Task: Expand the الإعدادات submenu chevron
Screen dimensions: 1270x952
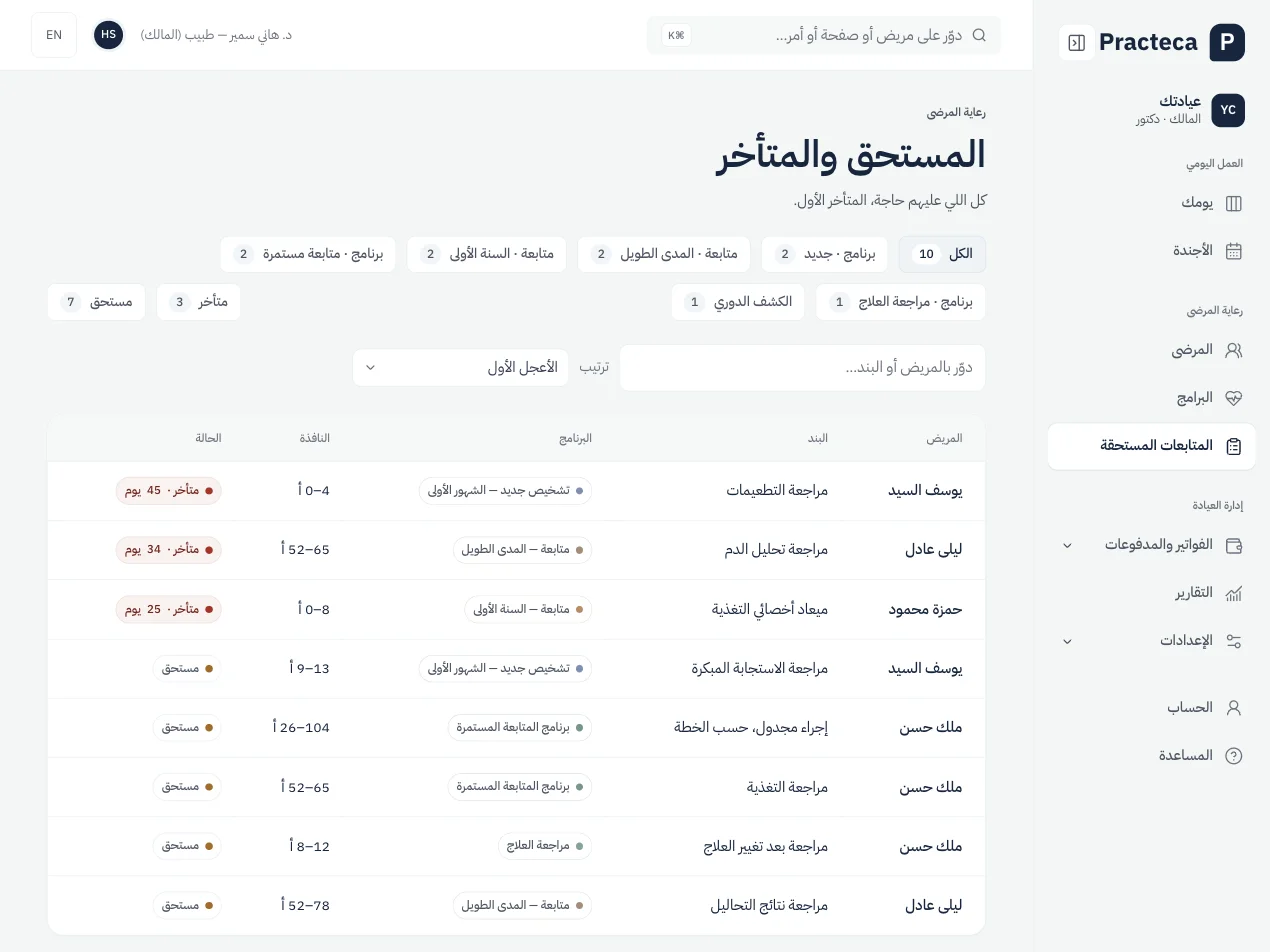Action: pos(1067,641)
